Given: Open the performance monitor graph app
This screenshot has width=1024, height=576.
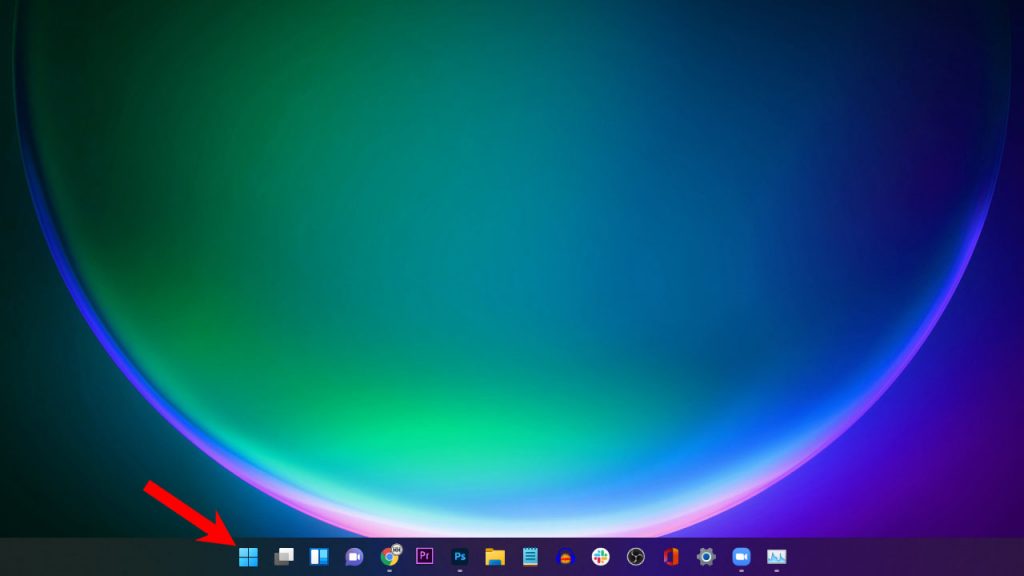Looking at the screenshot, I should point(776,556).
